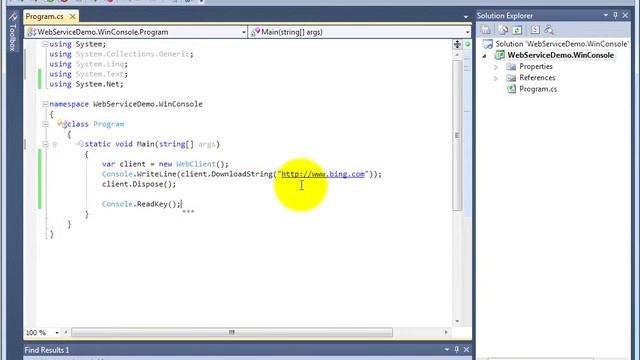The width and height of the screenshot is (640, 360).
Task: Click the vertical scrollbar down arrow
Action: tap(457, 321)
